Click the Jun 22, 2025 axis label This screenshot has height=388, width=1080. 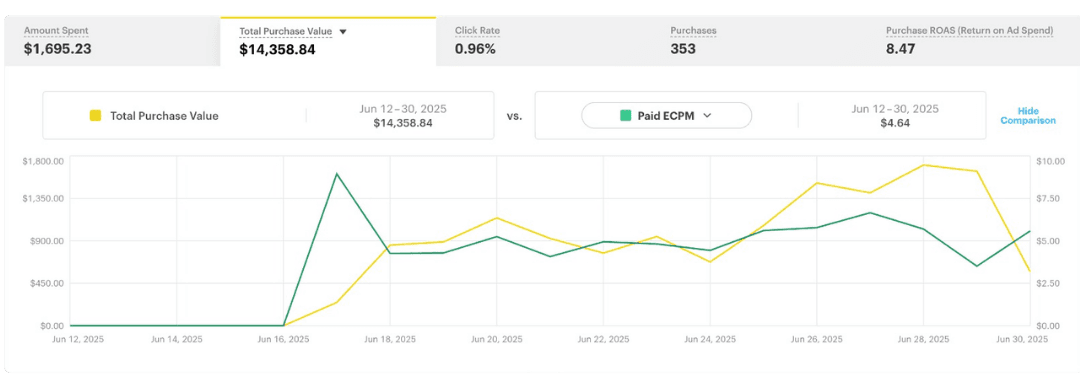point(603,339)
